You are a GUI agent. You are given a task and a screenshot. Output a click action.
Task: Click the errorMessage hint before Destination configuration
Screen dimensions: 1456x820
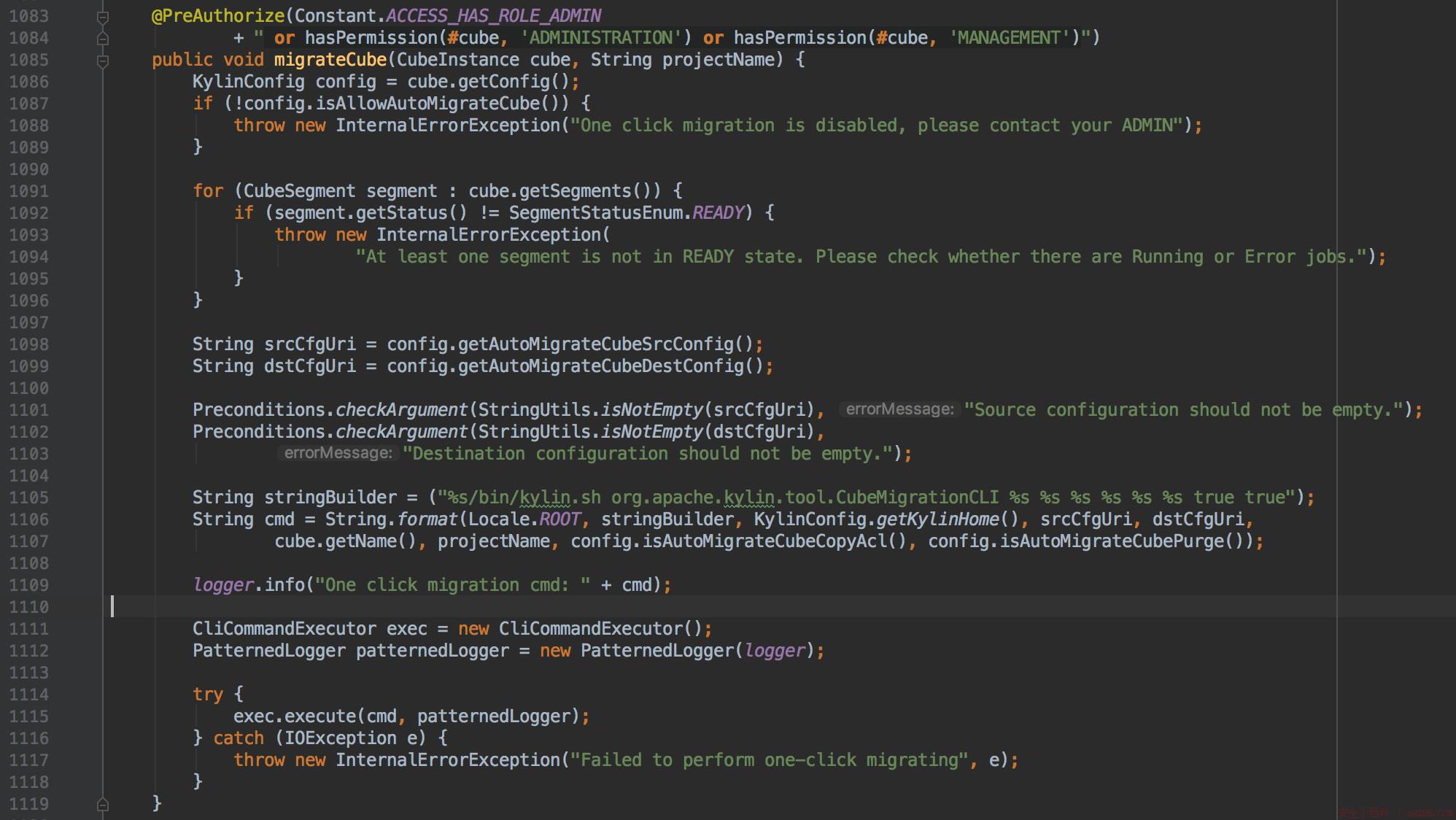tap(338, 453)
